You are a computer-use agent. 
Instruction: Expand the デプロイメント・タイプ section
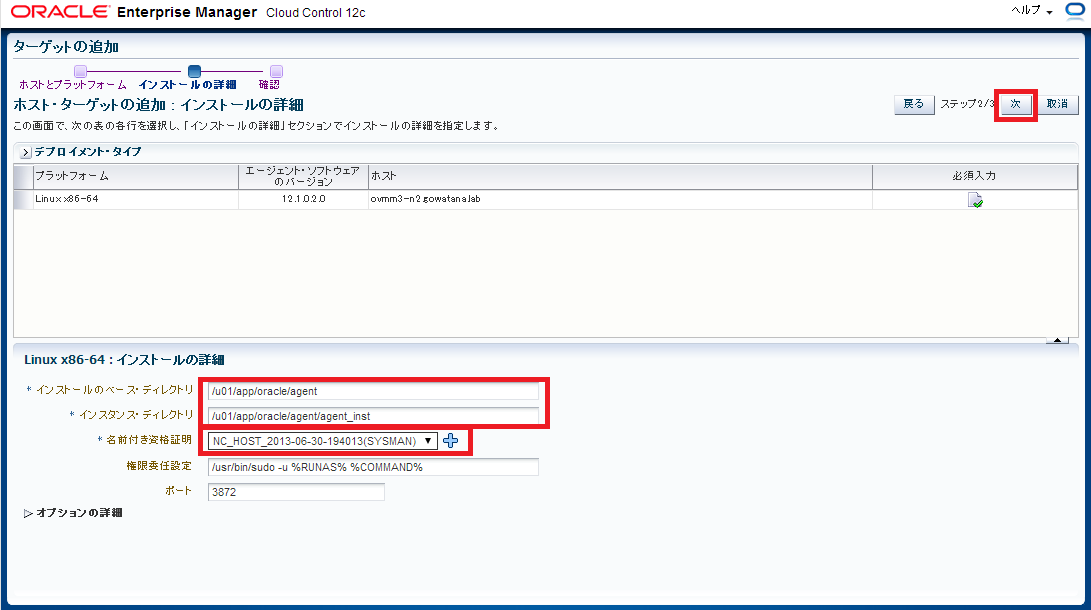pos(25,152)
